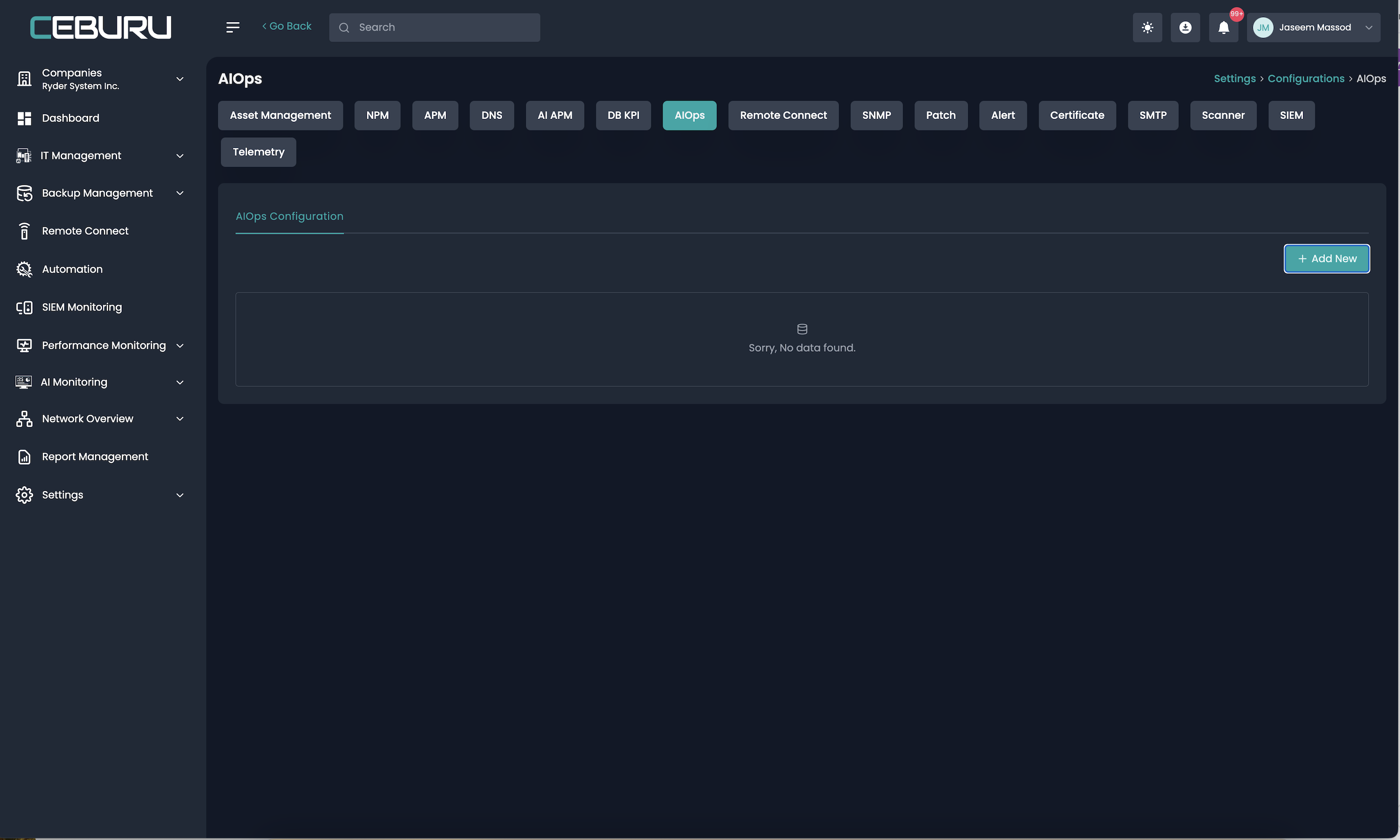This screenshot has width=1400, height=840.
Task: Click the JM user avatar
Action: [x=1263, y=27]
